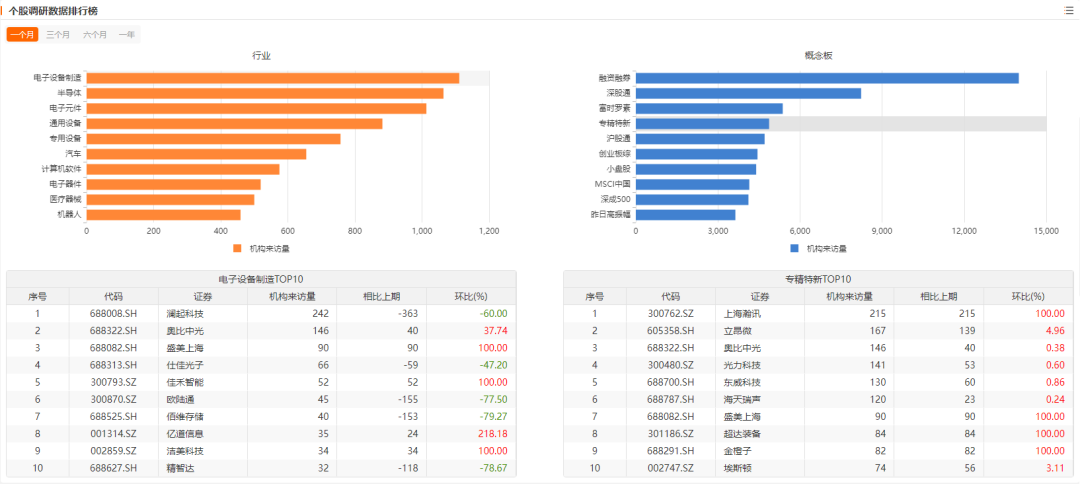Switch to the 三个月 period tab

[x=59, y=34]
